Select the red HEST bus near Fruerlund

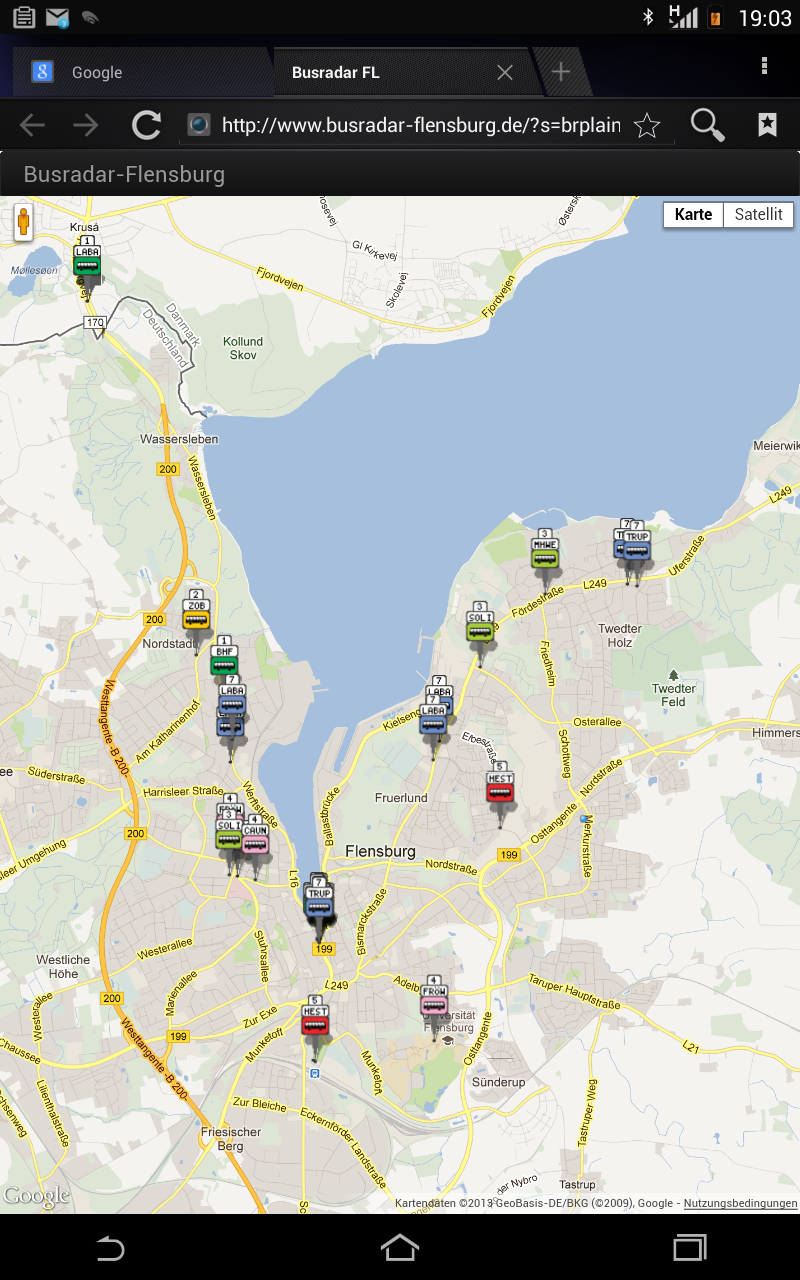[500, 788]
